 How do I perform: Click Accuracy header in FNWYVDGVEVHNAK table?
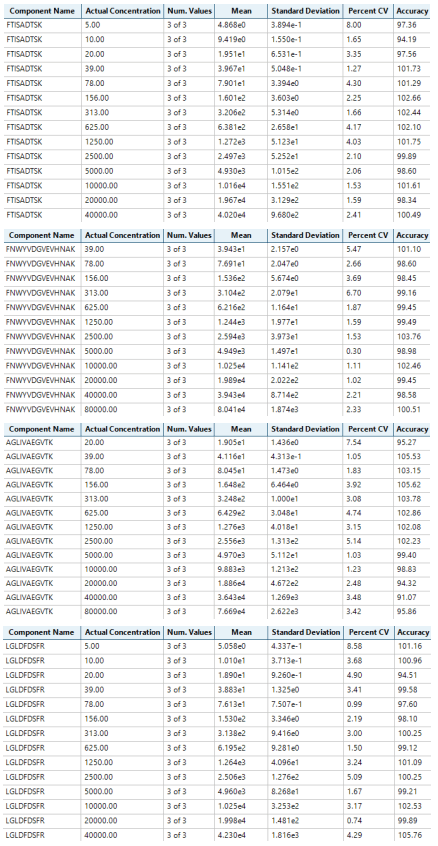pyautogui.click(x=412, y=235)
